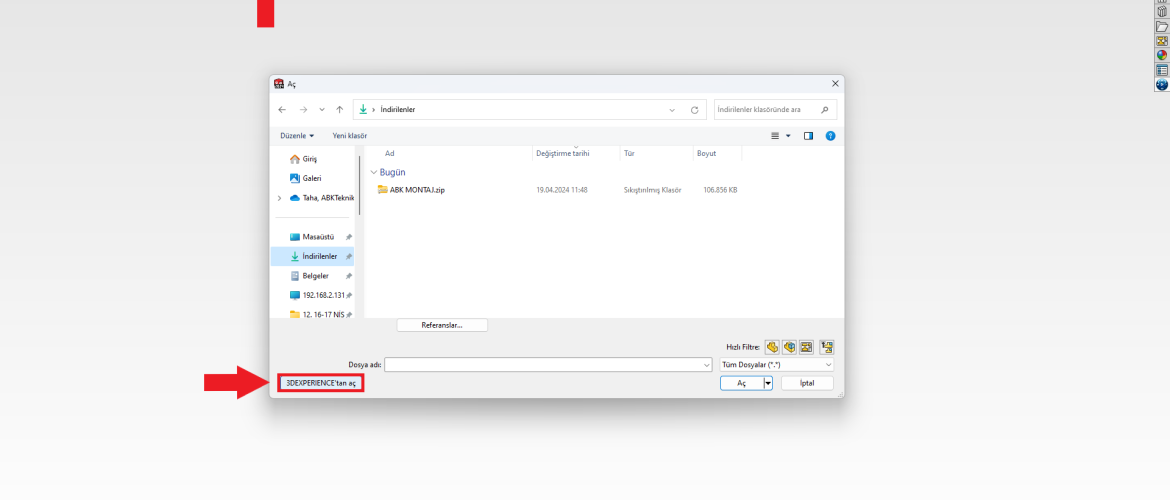Refresh the İndirilenler folder view
Screen dimensions: 1170x500
[x=695, y=110]
